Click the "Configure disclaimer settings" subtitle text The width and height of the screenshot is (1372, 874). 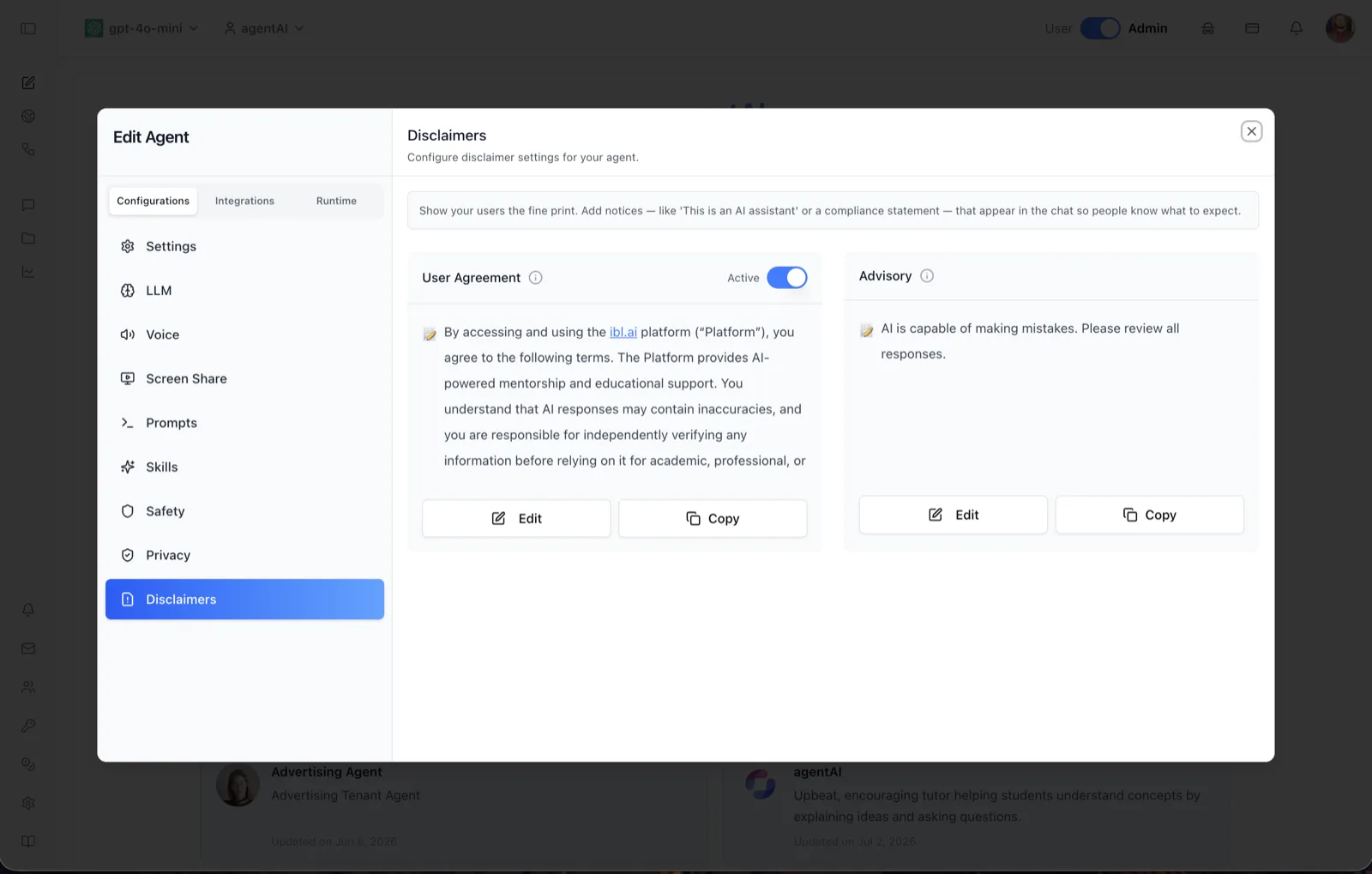(x=523, y=157)
